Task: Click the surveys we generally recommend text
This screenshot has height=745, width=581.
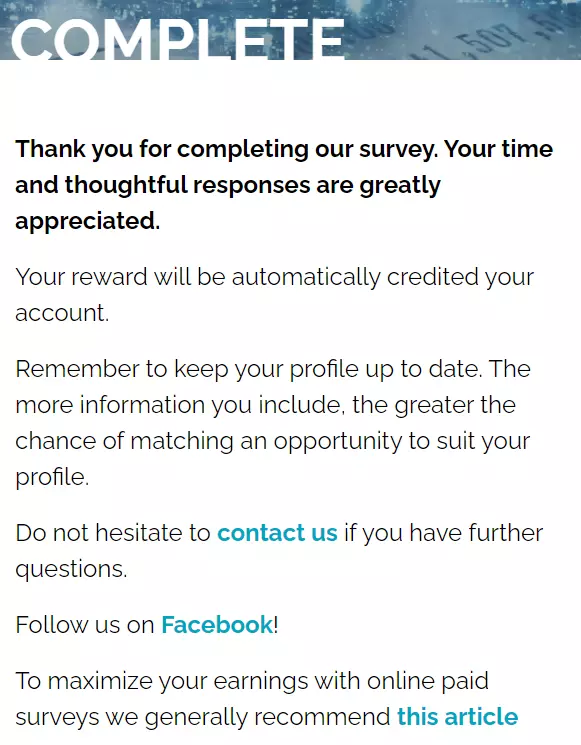Action: point(203,717)
